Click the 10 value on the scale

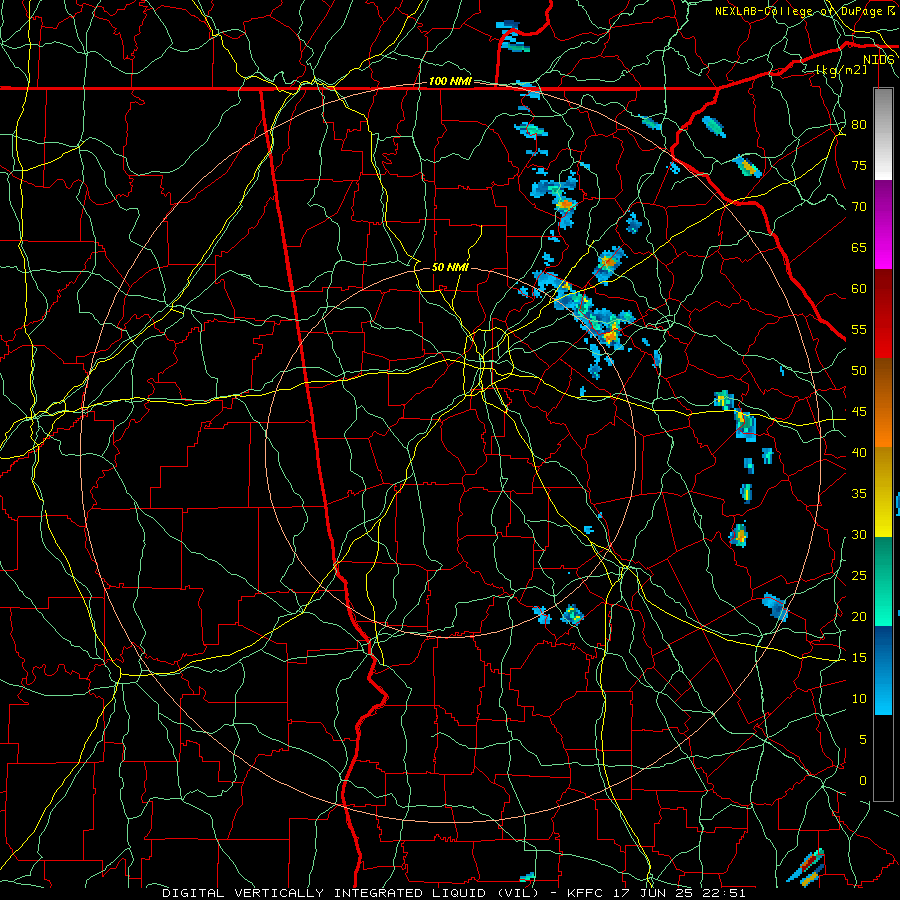pyautogui.click(x=859, y=699)
